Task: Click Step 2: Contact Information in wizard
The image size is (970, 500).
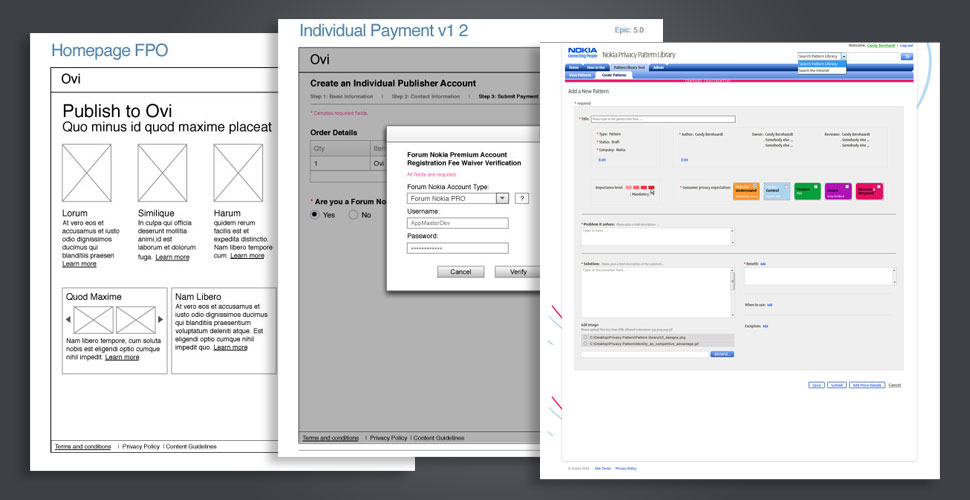Action: pyautogui.click(x=426, y=97)
